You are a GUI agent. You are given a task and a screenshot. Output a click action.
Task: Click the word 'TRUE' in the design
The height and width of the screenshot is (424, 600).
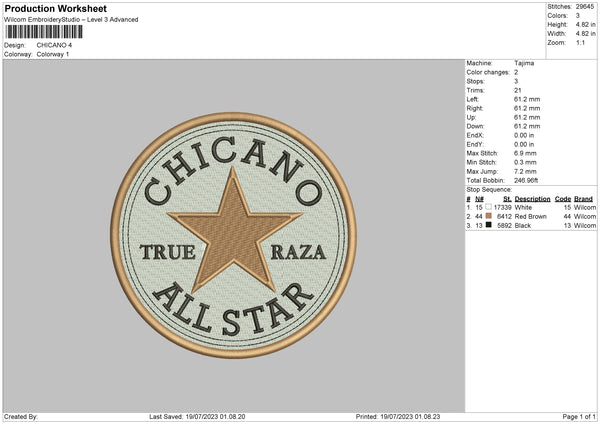(x=168, y=252)
